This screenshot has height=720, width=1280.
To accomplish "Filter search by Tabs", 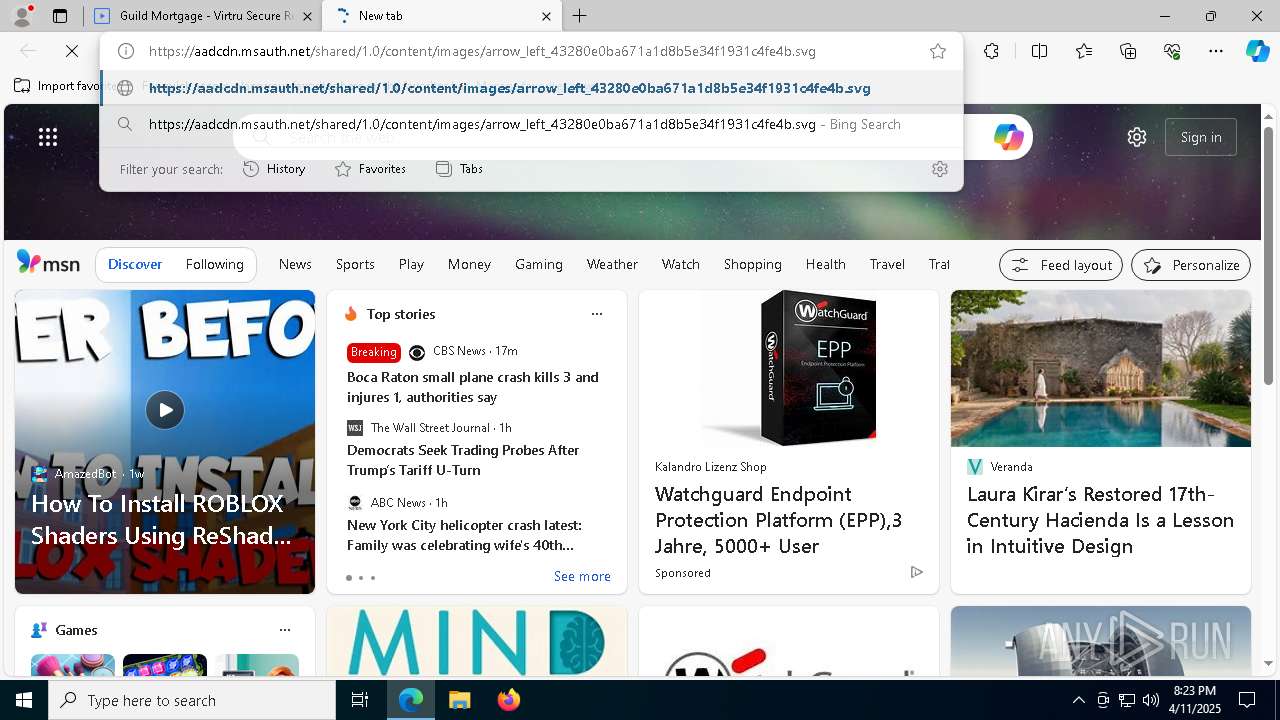I will (x=459, y=169).
